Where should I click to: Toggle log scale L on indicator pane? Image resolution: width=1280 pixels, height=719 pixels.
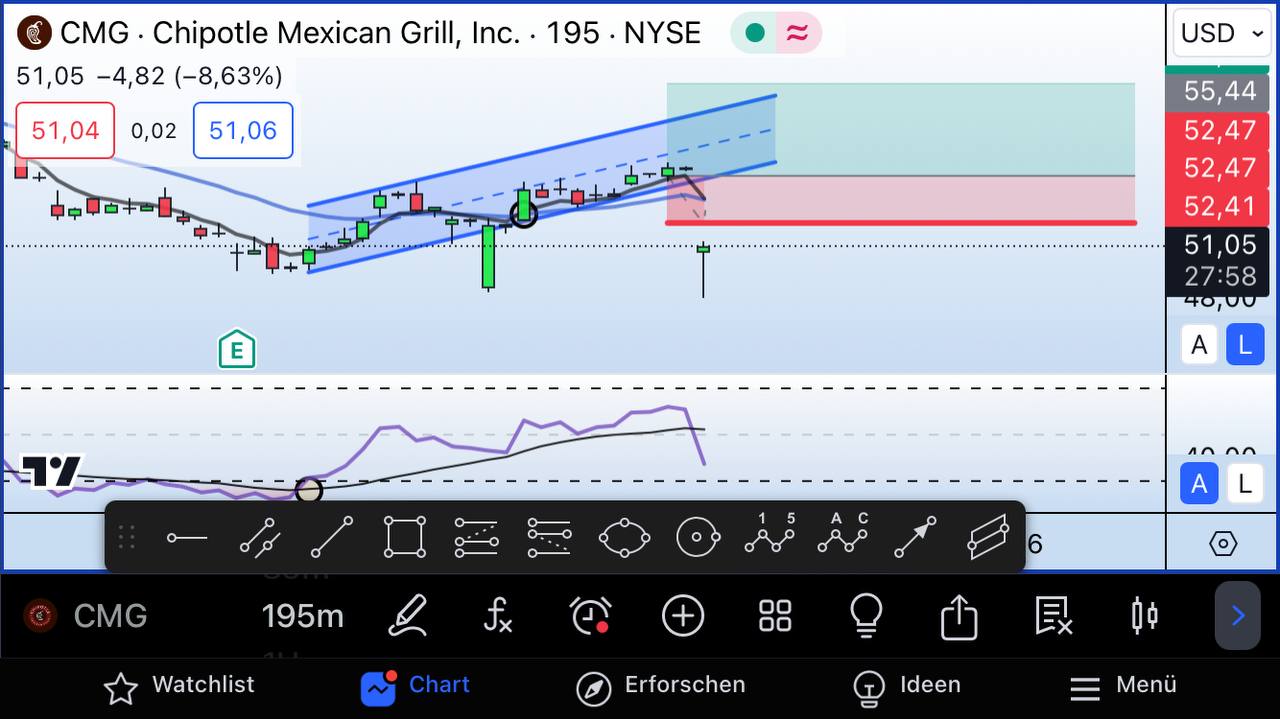pos(1245,485)
